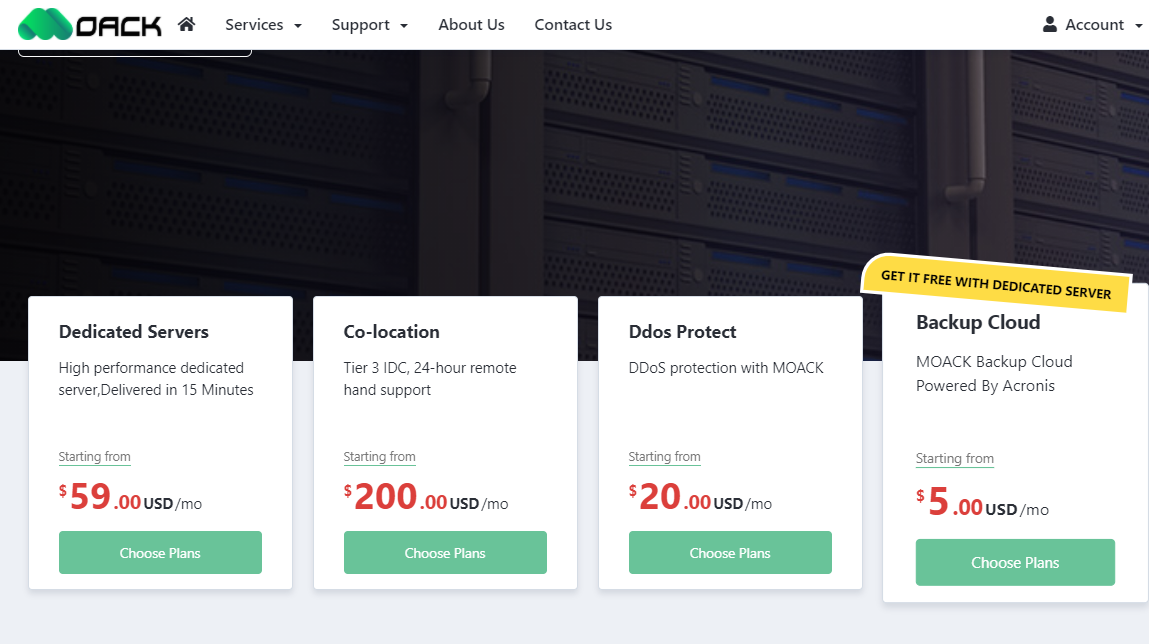Open the Contact Us page
This screenshot has width=1149, height=644.
click(573, 25)
